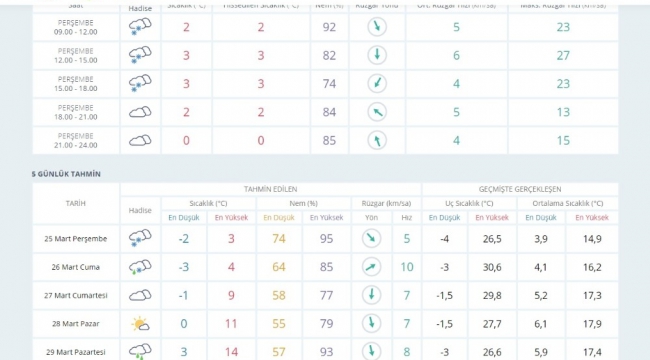650x360 pixels.
Task: Click the Ortalama Sıcaklık (°C) header
Action: pos(568,203)
